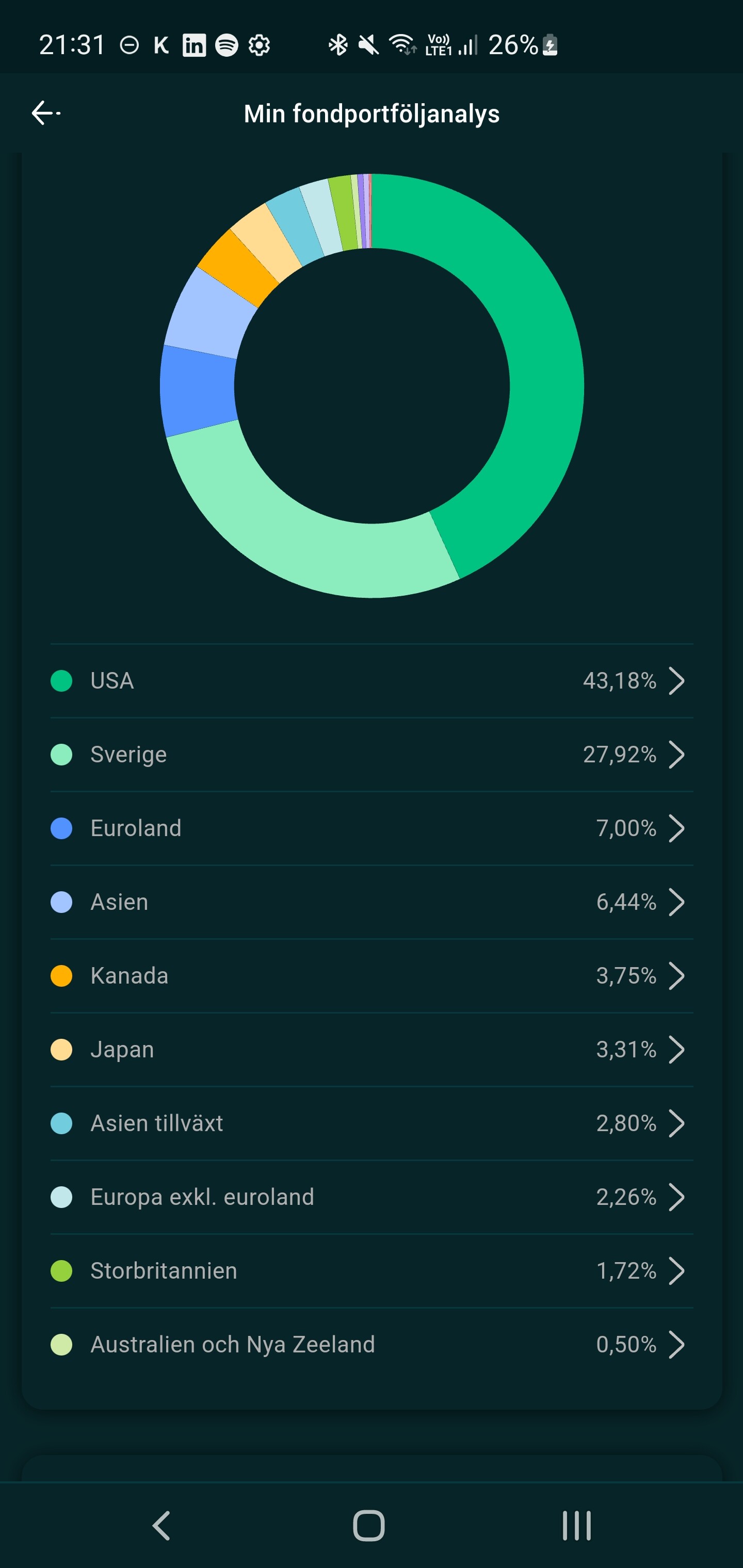Select Asien tillväxt list item
The image size is (743, 1568).
pos(372,1123)
